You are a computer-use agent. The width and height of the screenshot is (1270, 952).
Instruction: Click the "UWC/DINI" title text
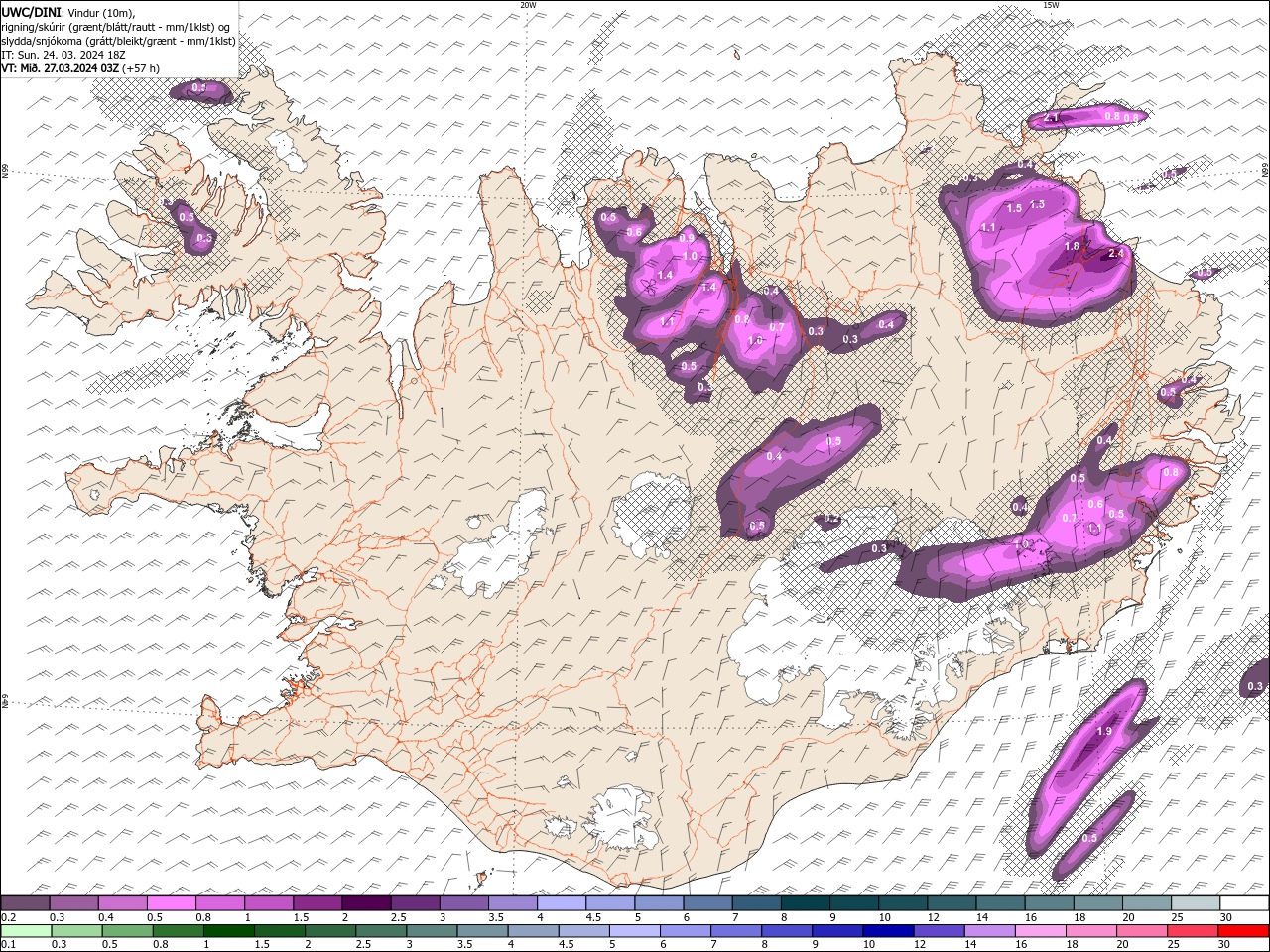coord(30,12)
